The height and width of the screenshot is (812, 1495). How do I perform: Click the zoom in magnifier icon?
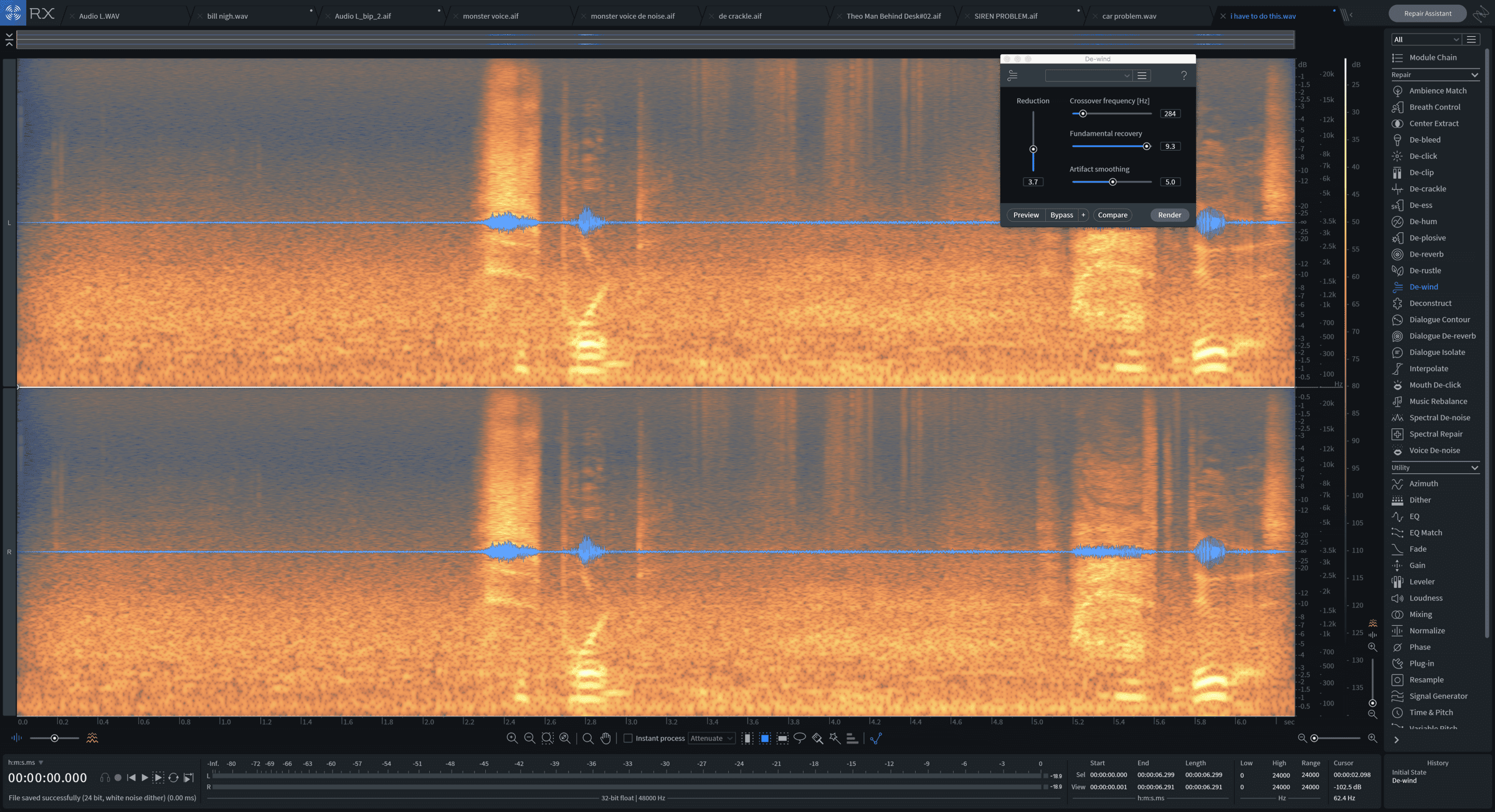[512, 739]
